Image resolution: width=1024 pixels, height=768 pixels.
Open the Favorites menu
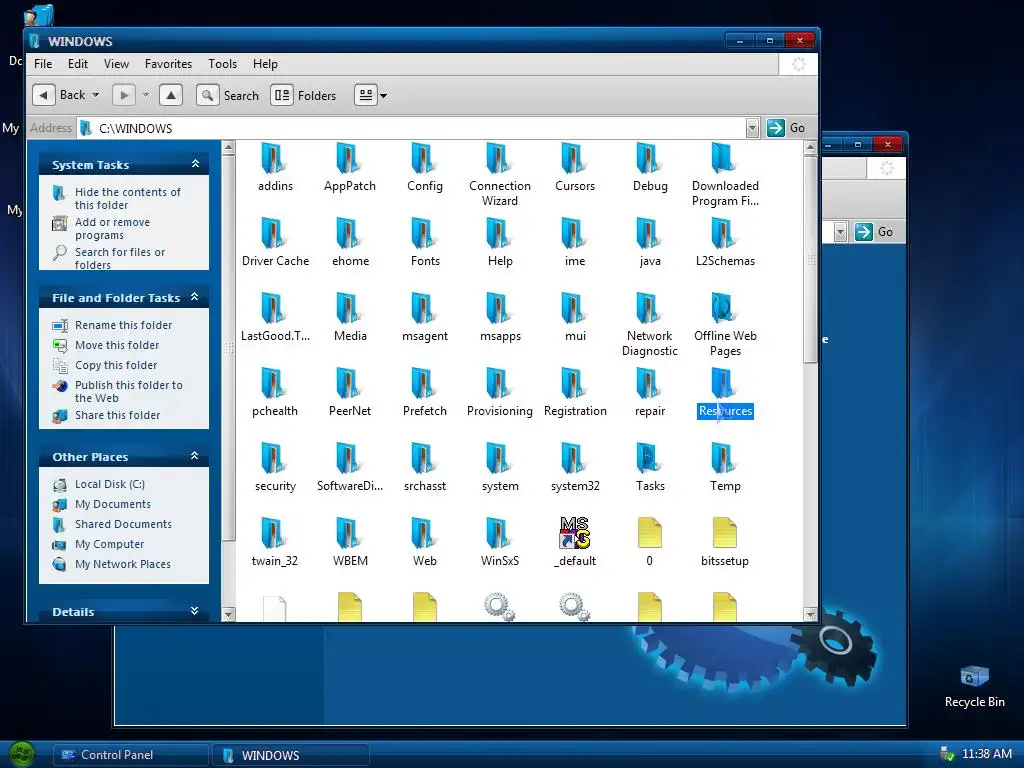[168, 64]
